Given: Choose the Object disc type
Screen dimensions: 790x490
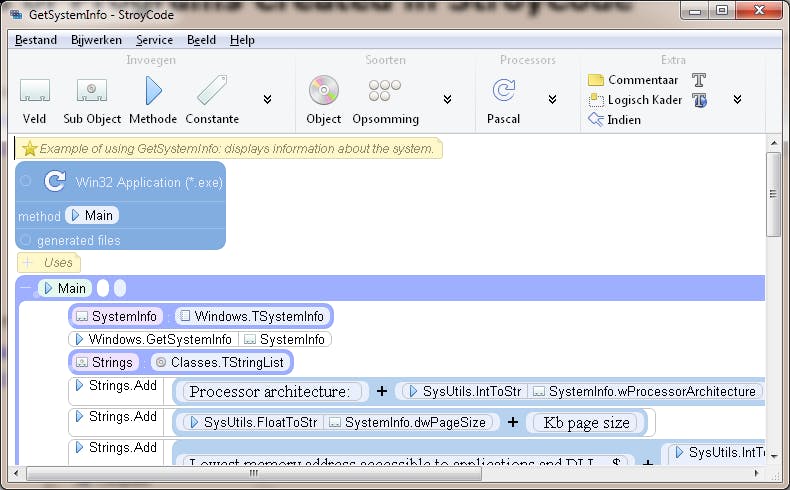Looking at the screenshot, I should 323,99.
